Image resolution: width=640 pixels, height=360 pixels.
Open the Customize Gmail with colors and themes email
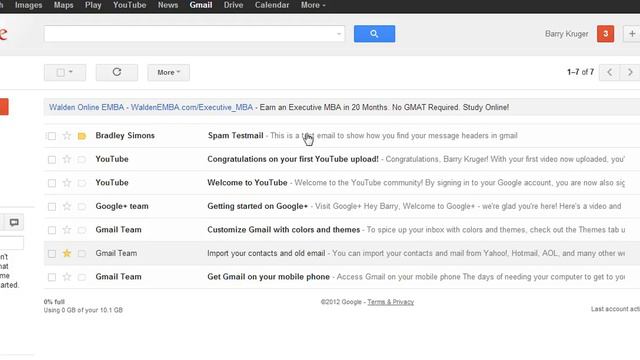[x=284, y=230]
